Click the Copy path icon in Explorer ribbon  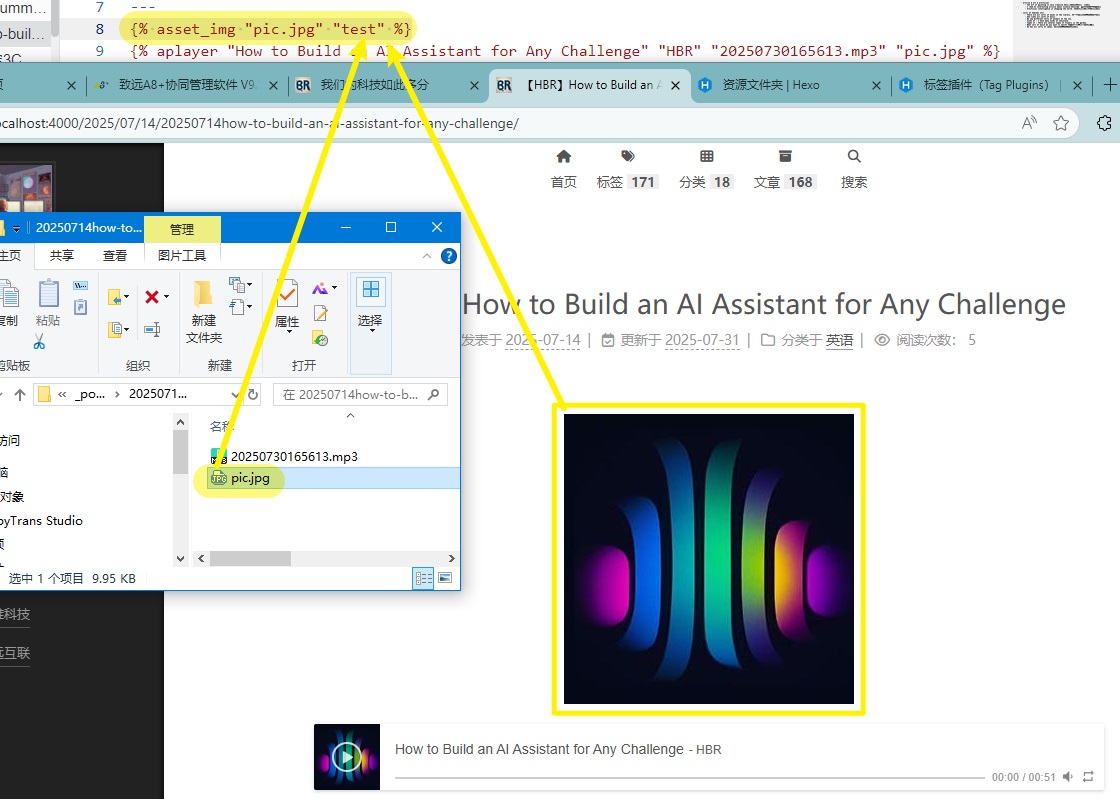(x=81, y=286)
